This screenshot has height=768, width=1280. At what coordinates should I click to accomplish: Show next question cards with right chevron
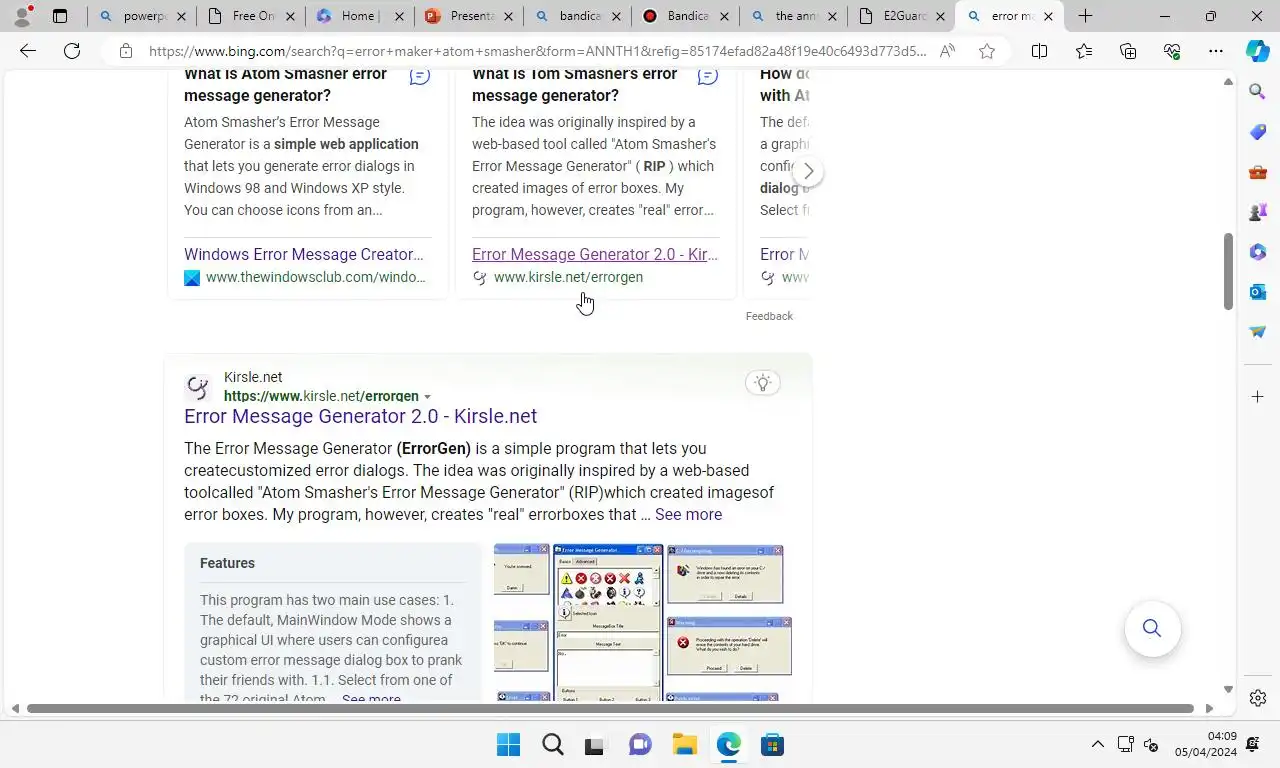(808, 172)
